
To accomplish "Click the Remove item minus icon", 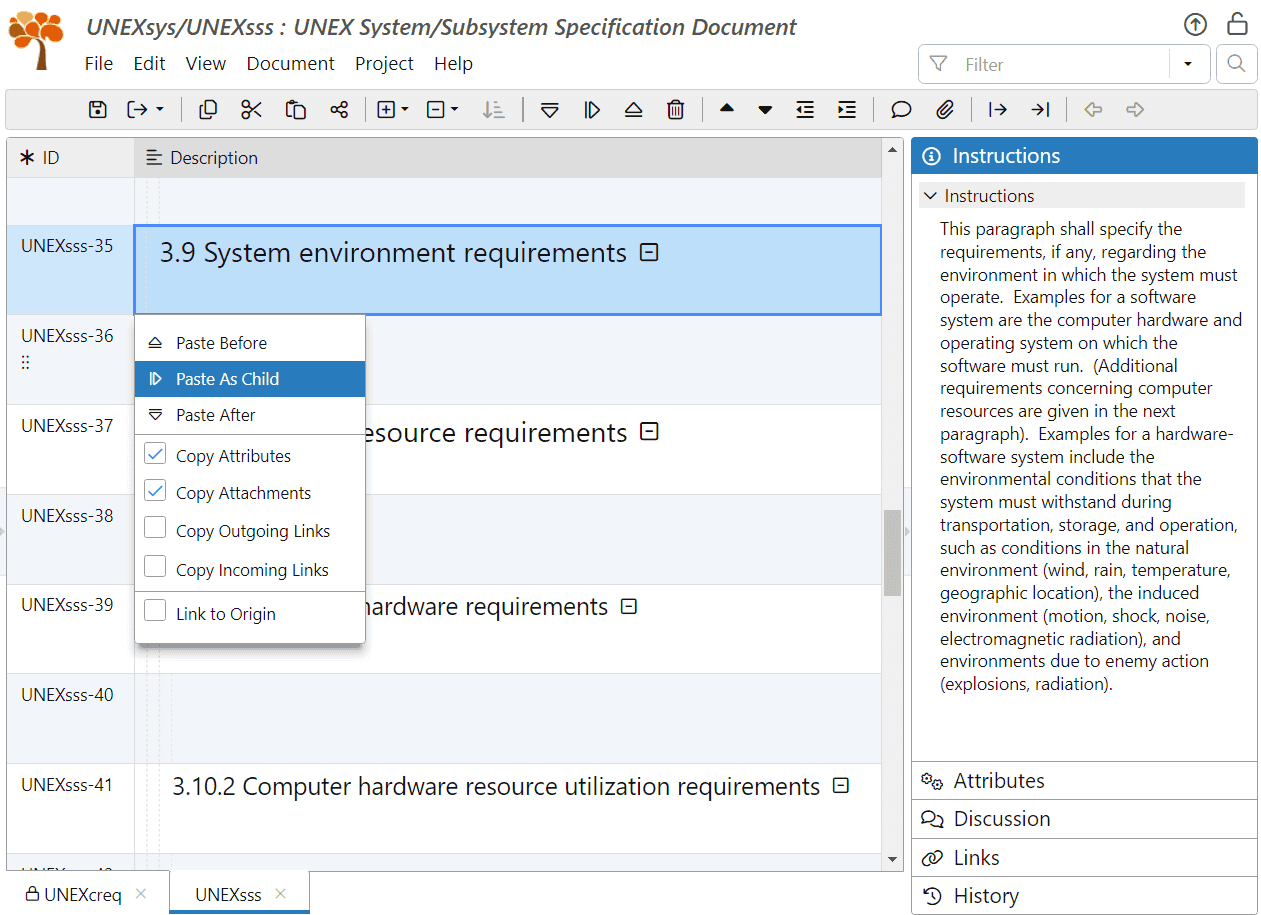I will coord(435,110).
